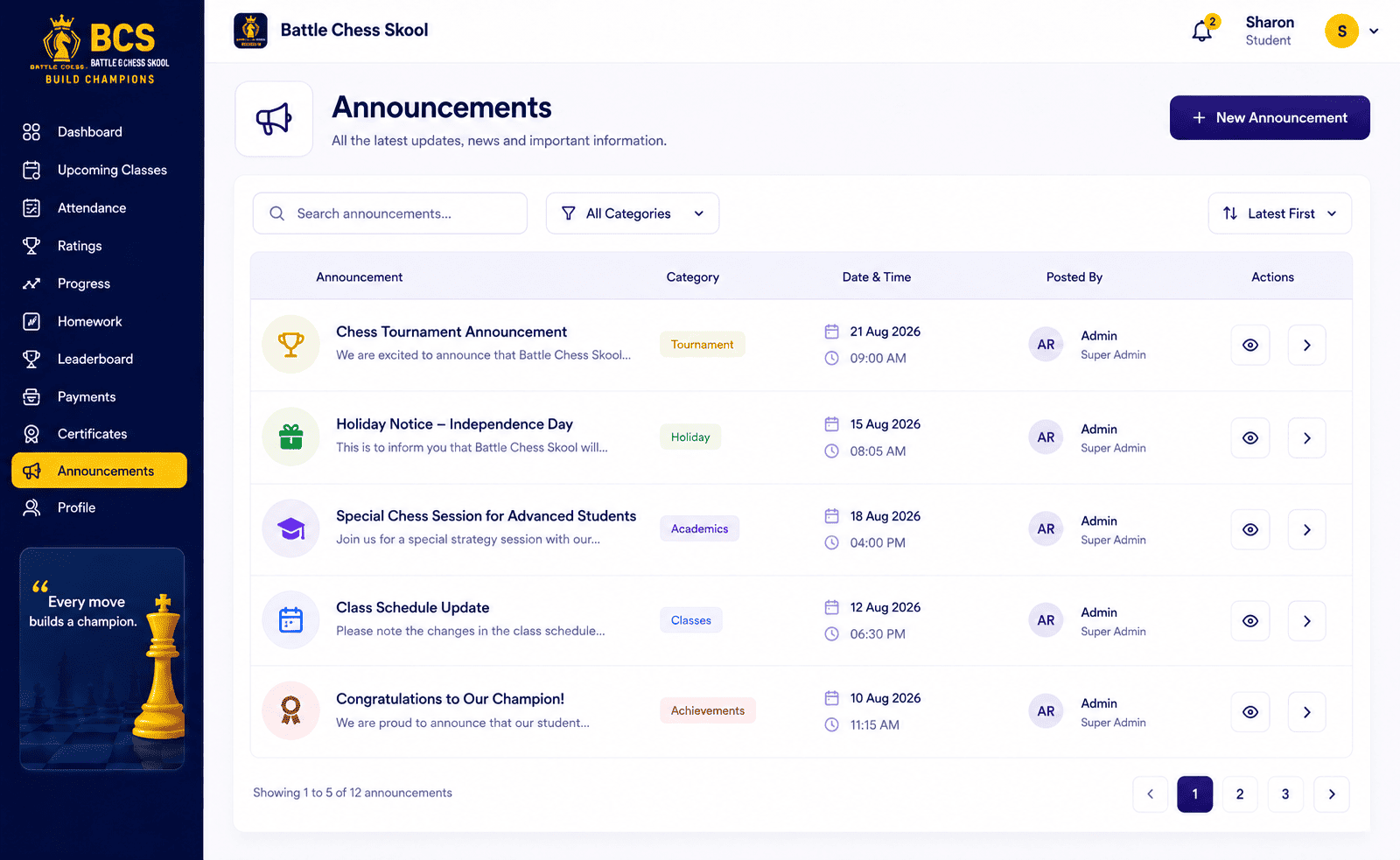View the Chess Tournament Announcement via eye icon

(x=1250, y=345)
